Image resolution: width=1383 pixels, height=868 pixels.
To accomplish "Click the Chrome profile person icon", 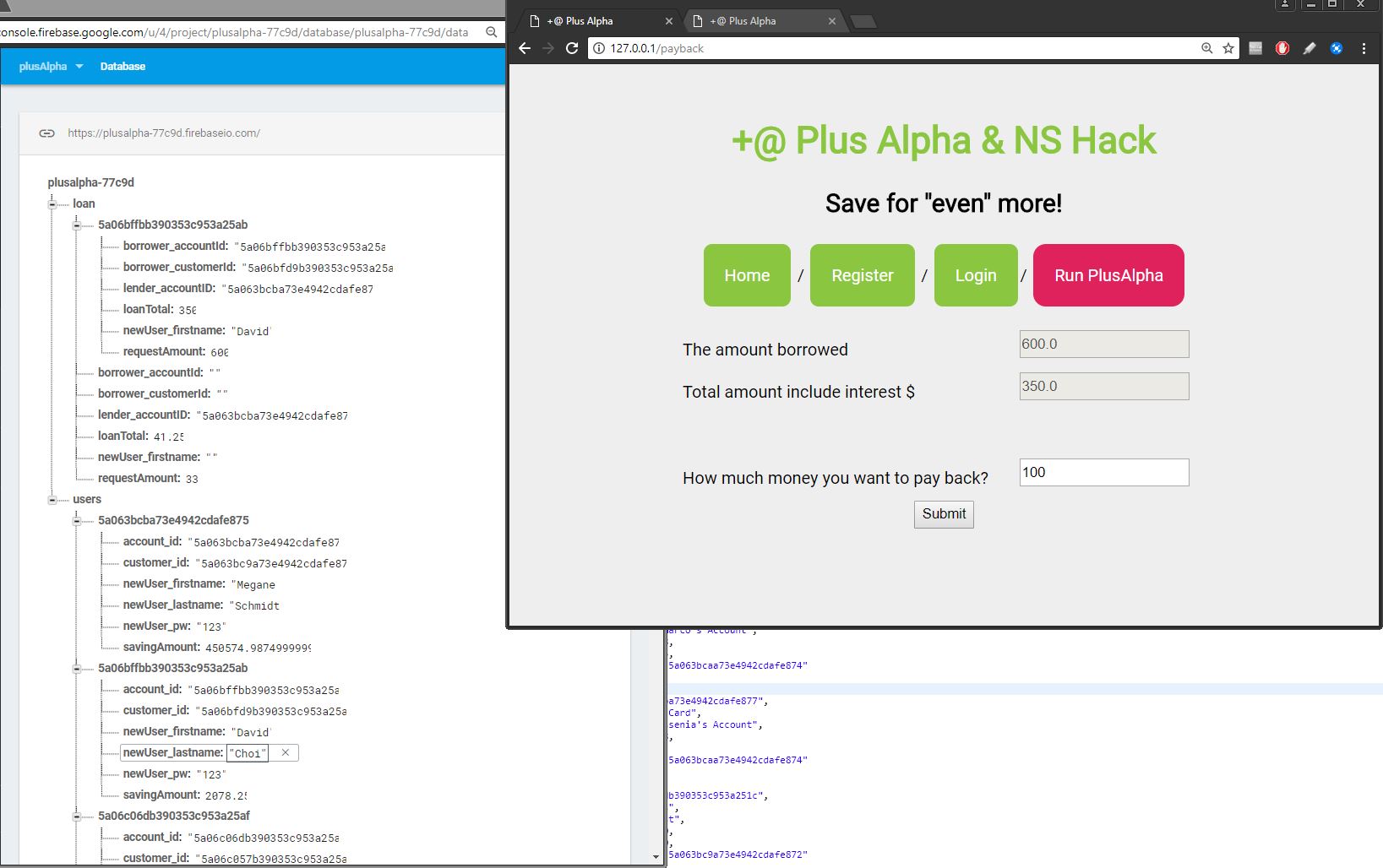I will pos(1285,4).
